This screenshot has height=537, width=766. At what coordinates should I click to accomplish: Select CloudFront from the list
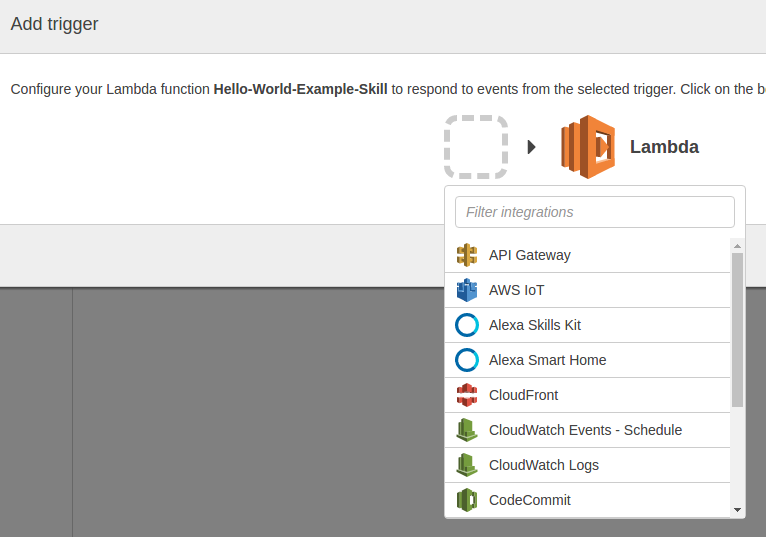[x=587, y=395]
